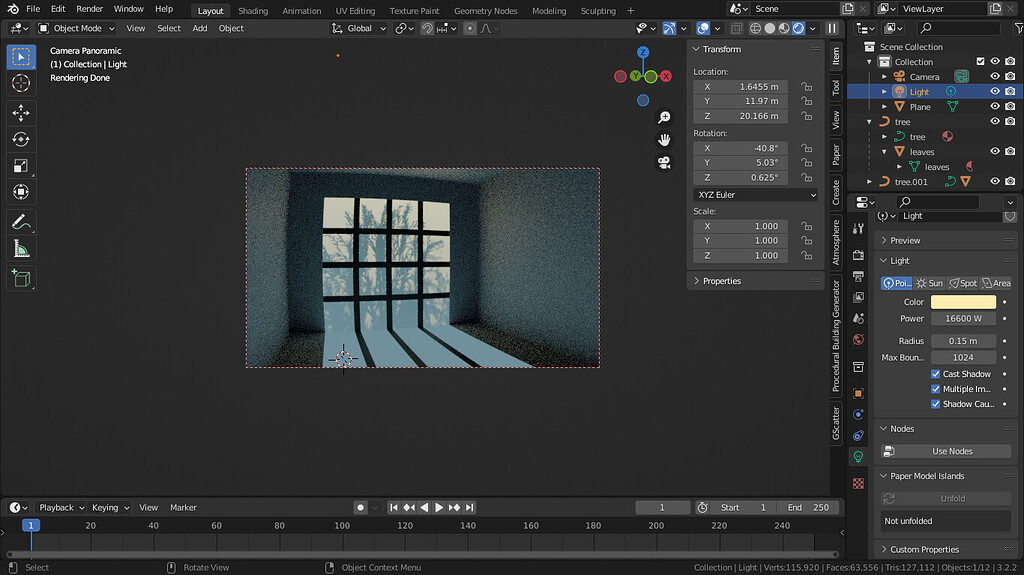The height and width of the screenshot is (575, 1024).
Task: Toggle Shadow Caustics checkbox
Action: coord(936,404)
